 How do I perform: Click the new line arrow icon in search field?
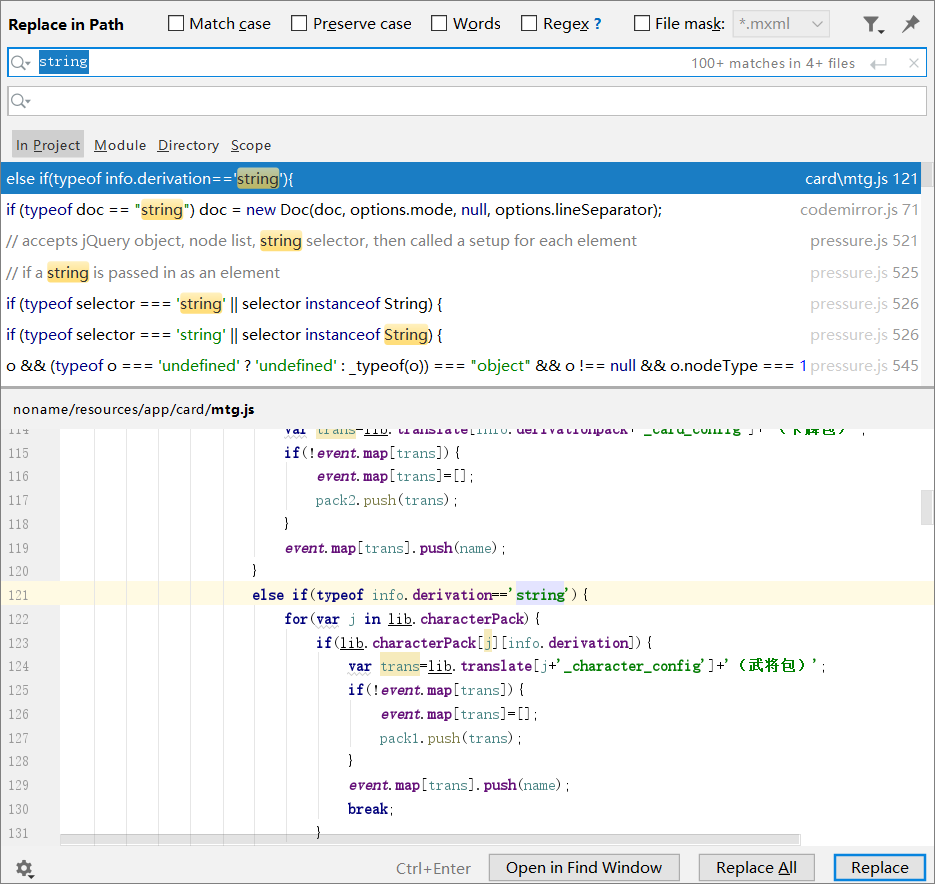[878, 63]
